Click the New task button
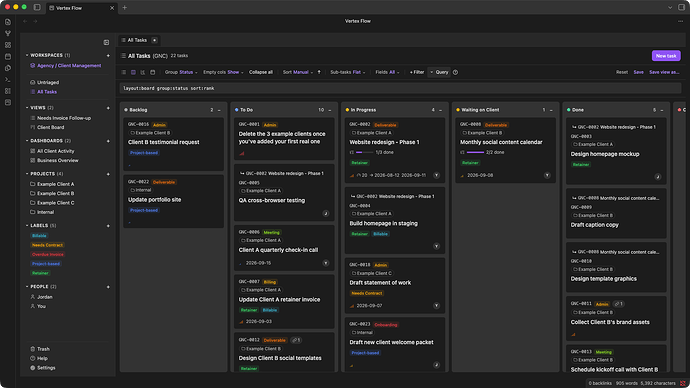690x388 pixels. [666, 56]
